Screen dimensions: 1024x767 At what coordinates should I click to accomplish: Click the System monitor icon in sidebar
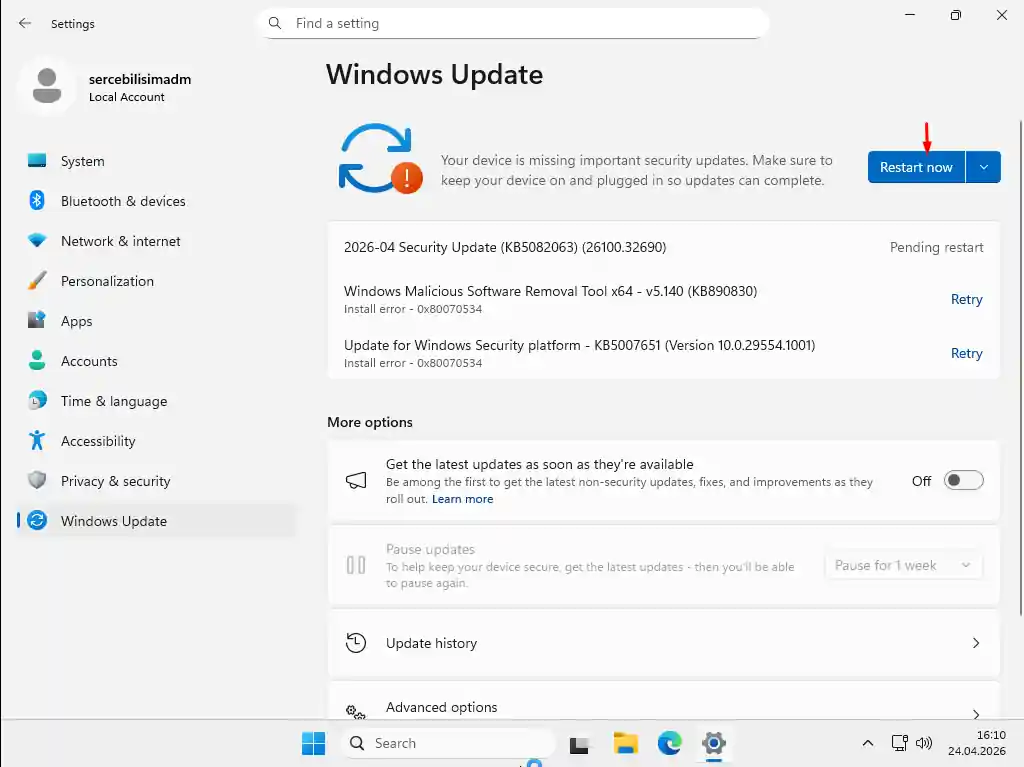[x=37, y=161]
